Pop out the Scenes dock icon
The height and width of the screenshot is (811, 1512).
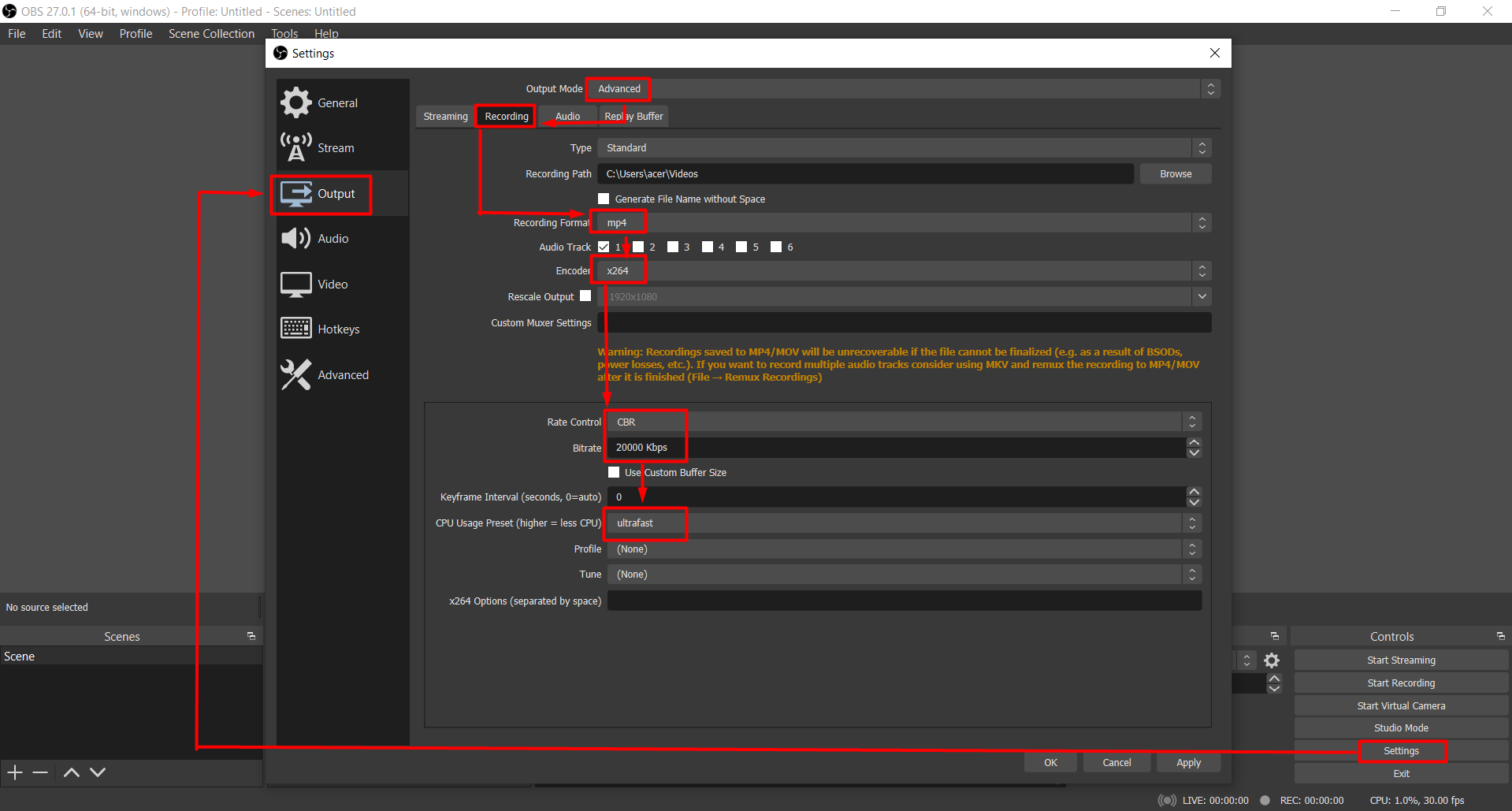point(251,636)
